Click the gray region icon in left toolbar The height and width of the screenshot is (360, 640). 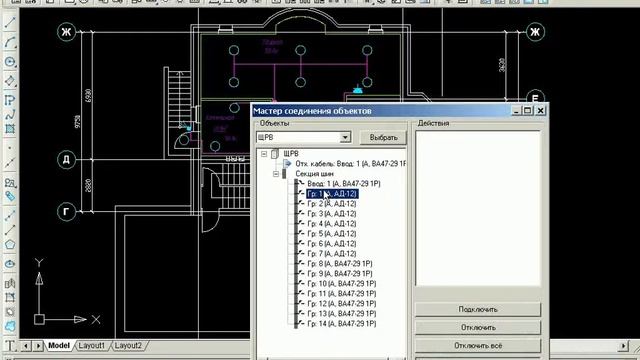coord(10,312)
